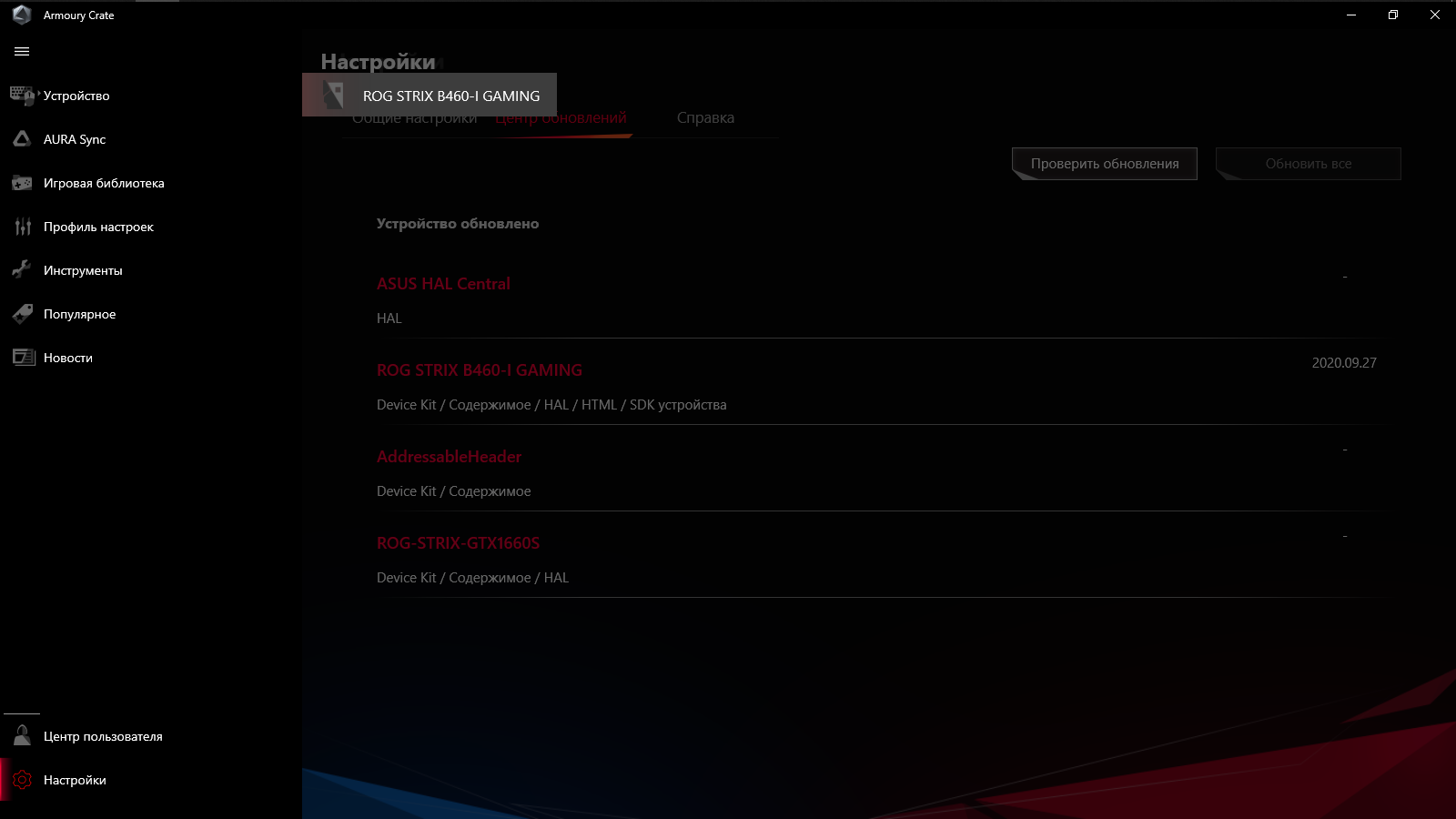The height and width of the screenshot is (819, 1456).
Task: Click the AURA Sync triangle icon
Action: click(x=22, y=139)
